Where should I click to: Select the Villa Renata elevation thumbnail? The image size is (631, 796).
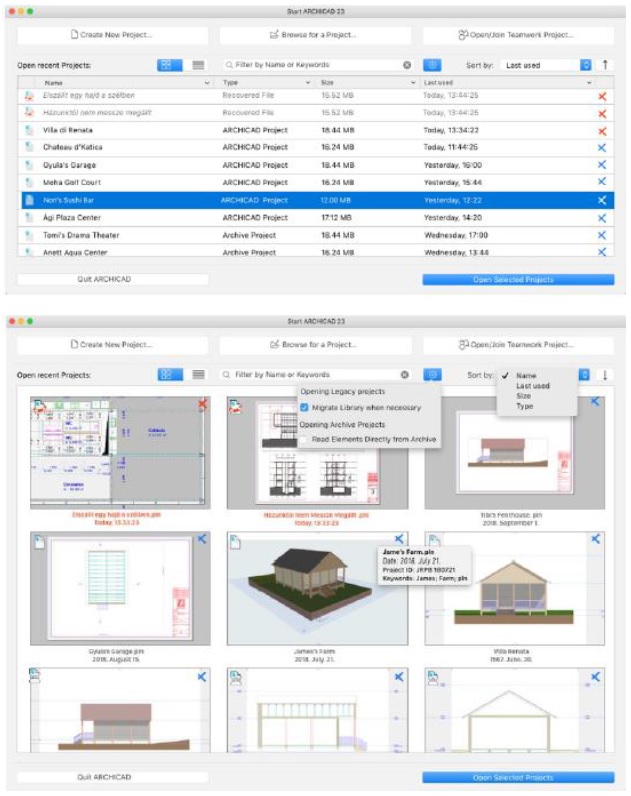(x=515, y=588)
